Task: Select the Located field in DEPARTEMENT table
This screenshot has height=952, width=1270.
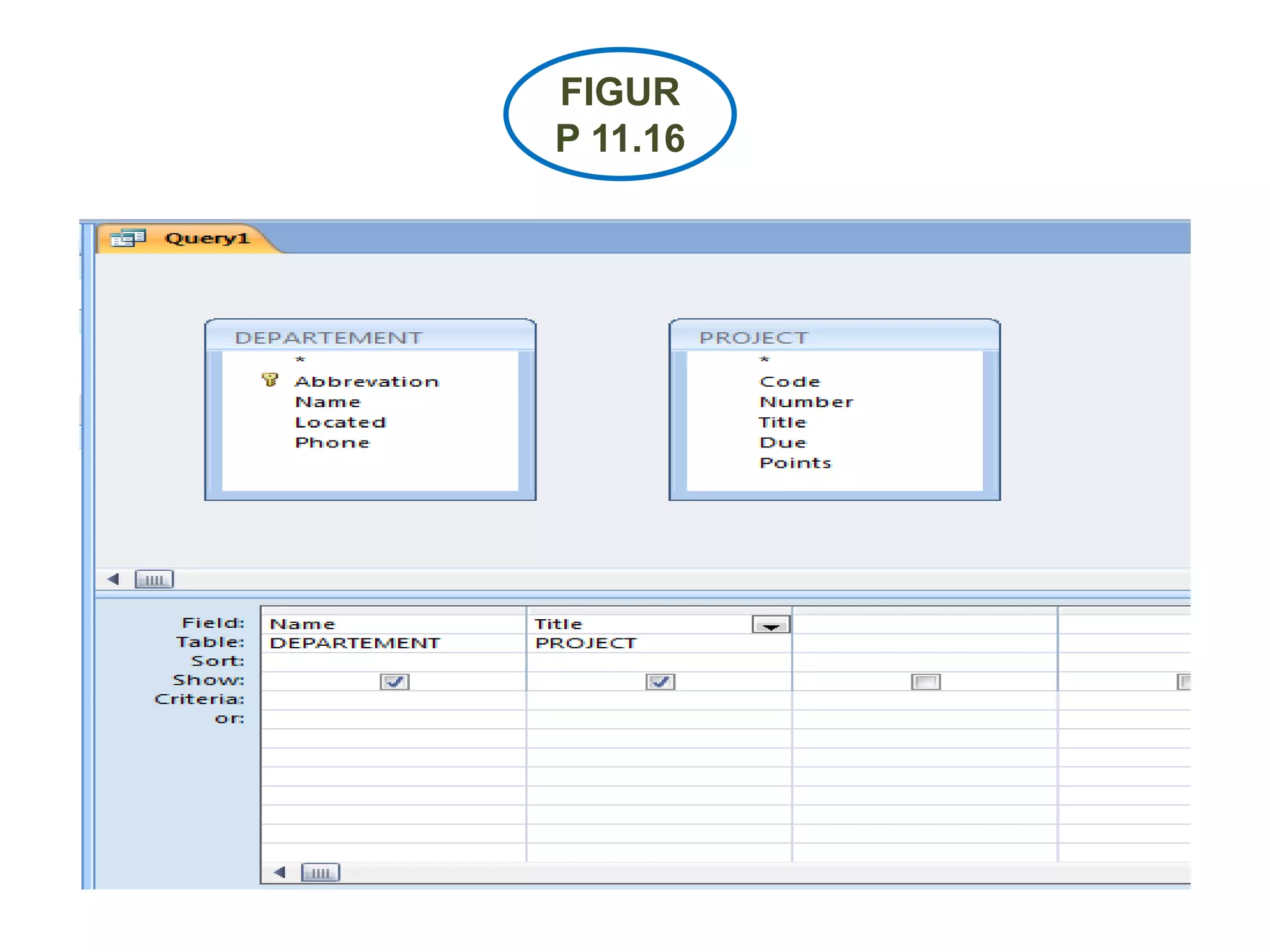Action: 340,422
